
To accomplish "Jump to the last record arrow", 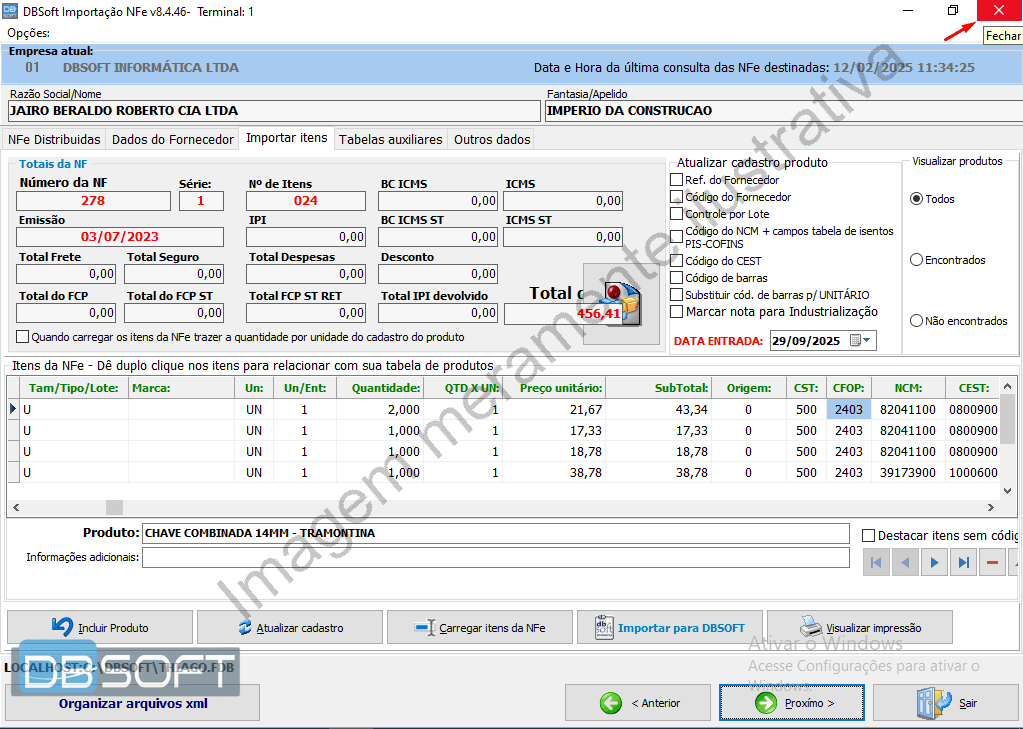I will pyautogui.click(x=963, y=562).
